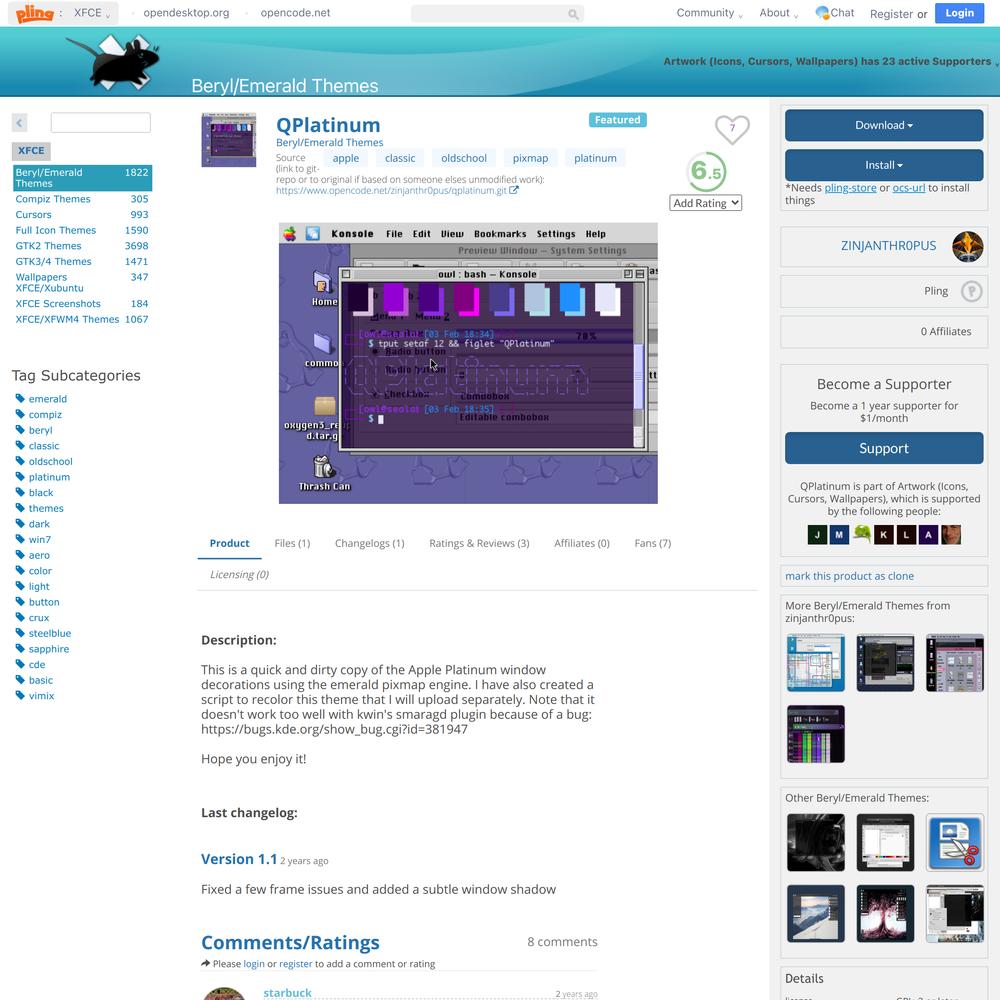This screenshot has width=1000, height=1000.
Task: Click the ocs-url link
Action: tap(909, 188)
